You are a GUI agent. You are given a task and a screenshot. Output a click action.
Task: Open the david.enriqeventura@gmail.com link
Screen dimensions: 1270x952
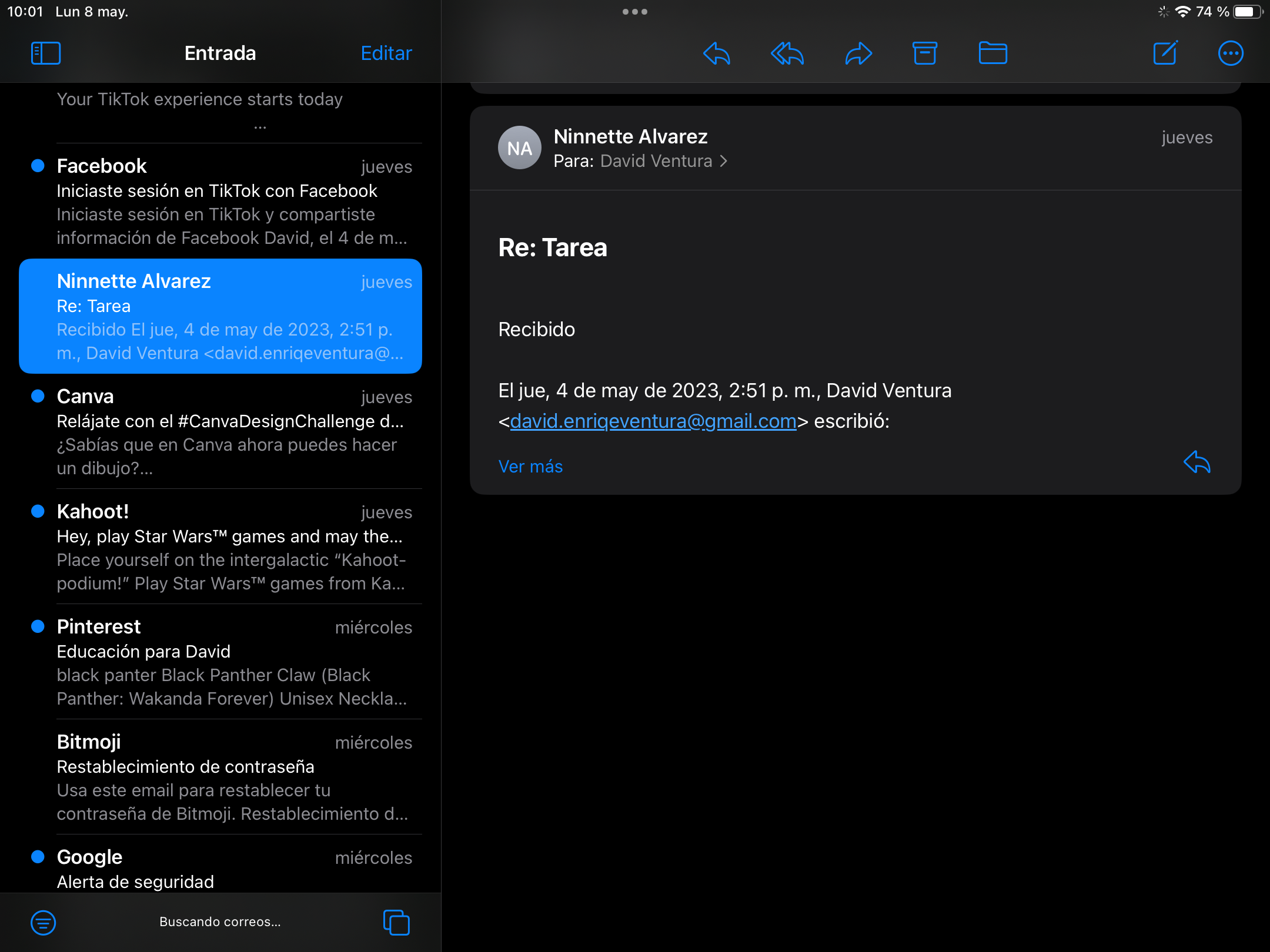[653, 421]
